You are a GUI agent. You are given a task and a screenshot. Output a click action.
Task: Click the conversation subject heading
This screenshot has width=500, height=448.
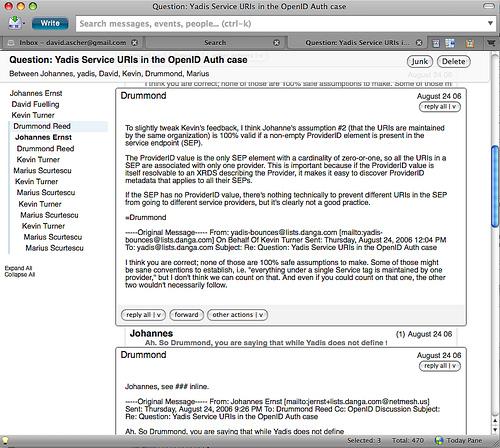click(x=128, y=60)
